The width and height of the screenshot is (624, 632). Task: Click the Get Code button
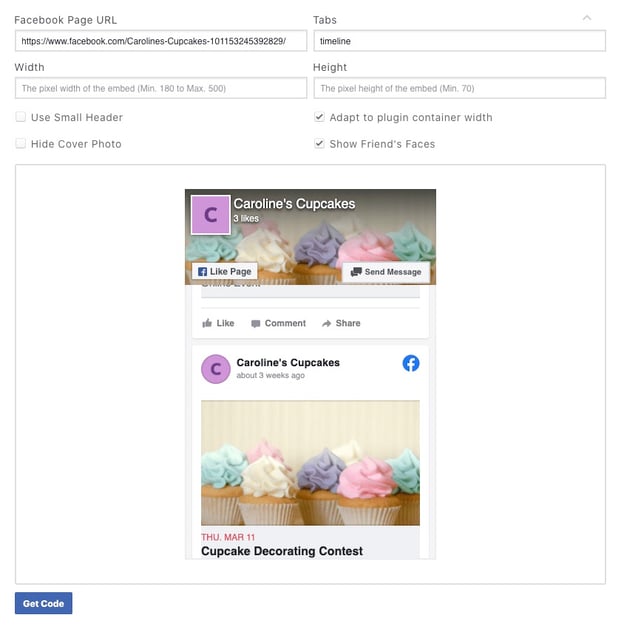tap(44, 603)
